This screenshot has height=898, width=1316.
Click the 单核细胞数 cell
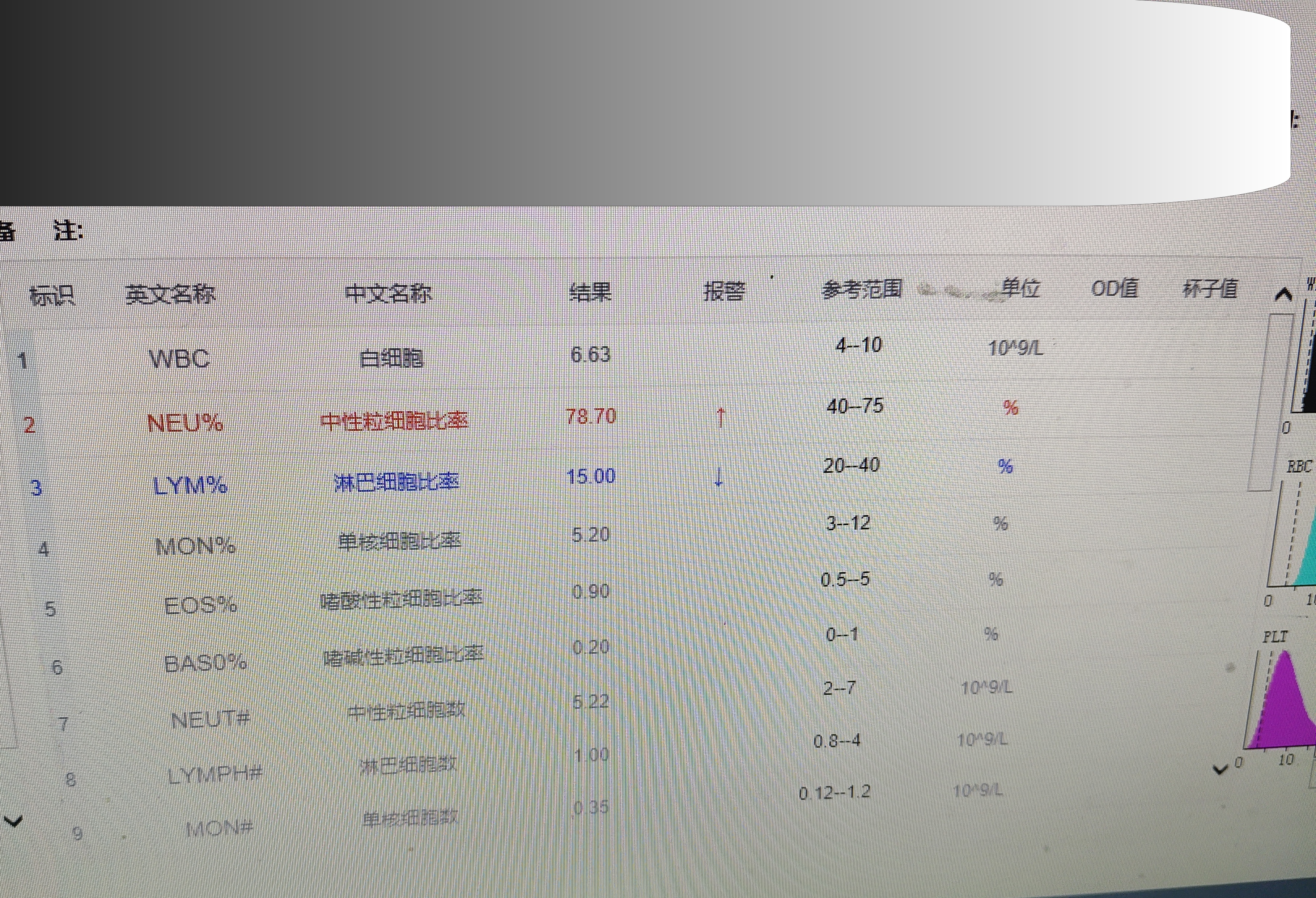coord(410,818)
